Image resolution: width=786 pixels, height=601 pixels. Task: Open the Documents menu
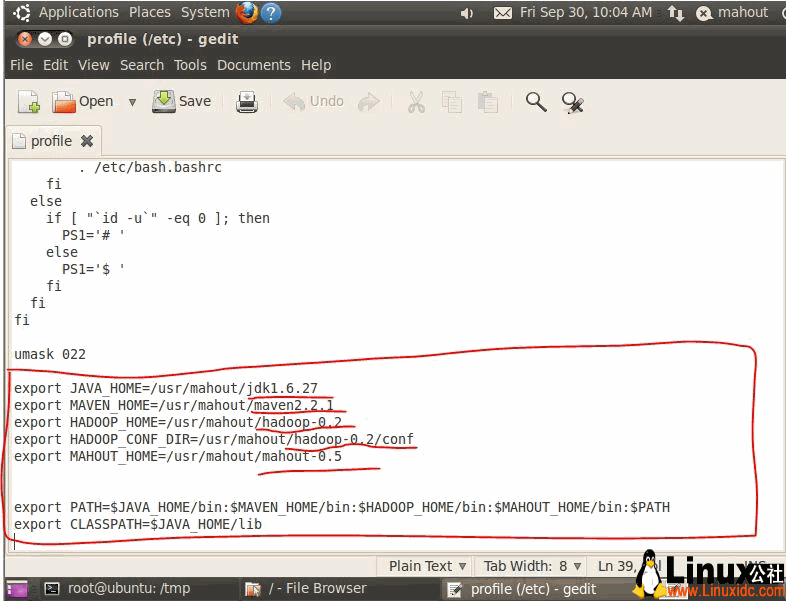tap(254, 65)
